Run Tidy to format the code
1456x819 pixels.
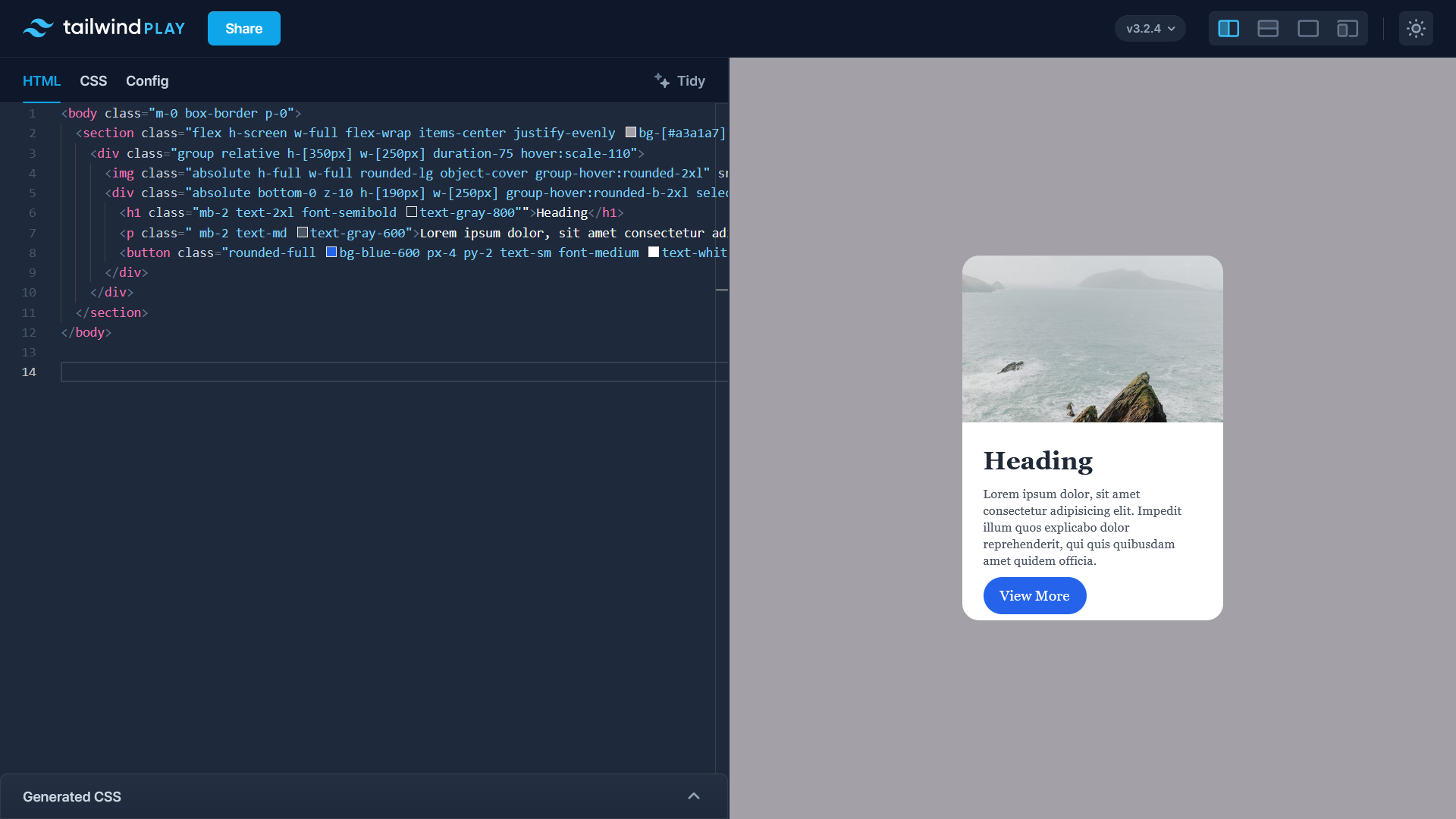click(x=691, y=81)
